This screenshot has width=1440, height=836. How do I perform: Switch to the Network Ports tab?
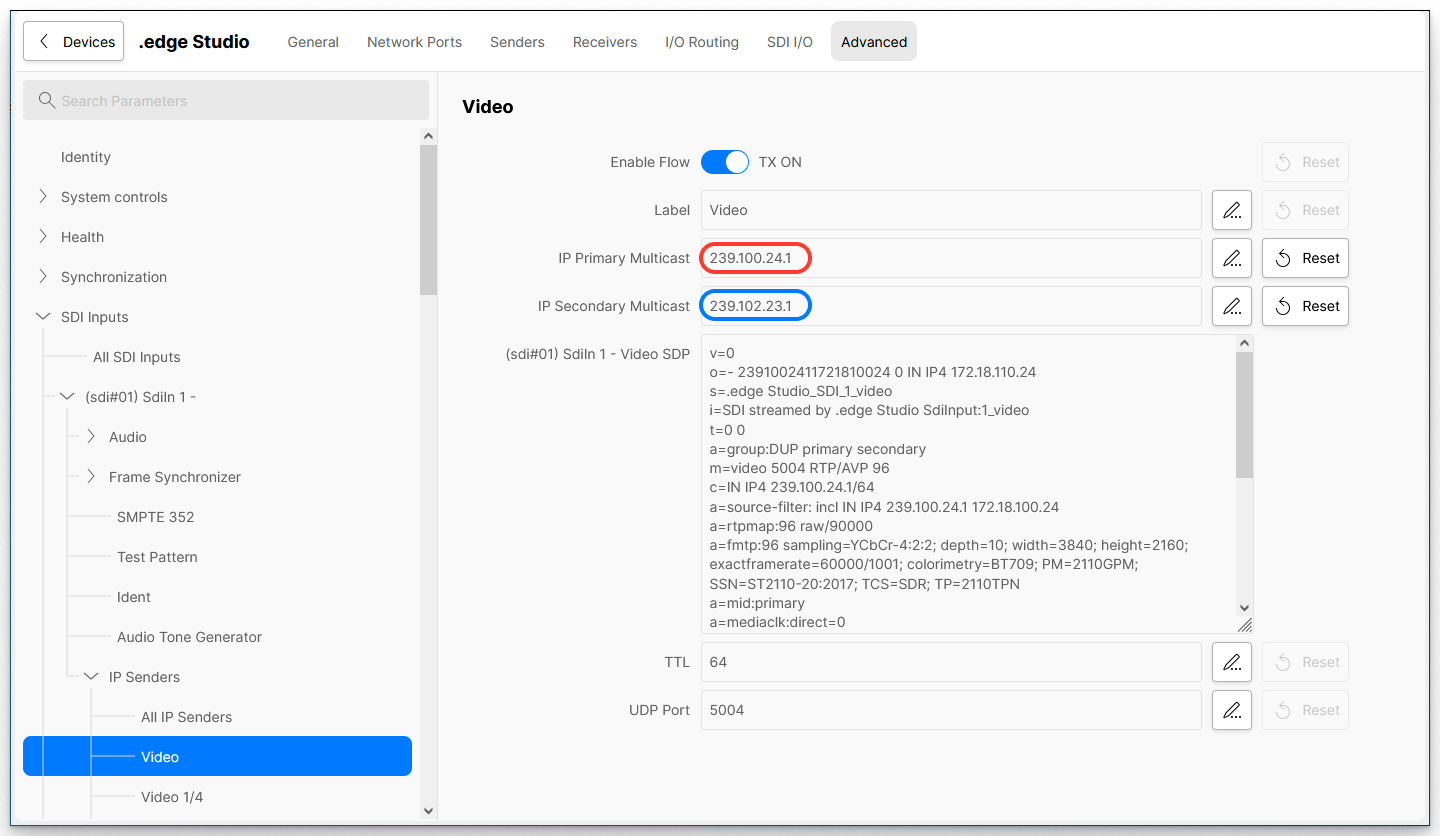click(x=414, y=42)
